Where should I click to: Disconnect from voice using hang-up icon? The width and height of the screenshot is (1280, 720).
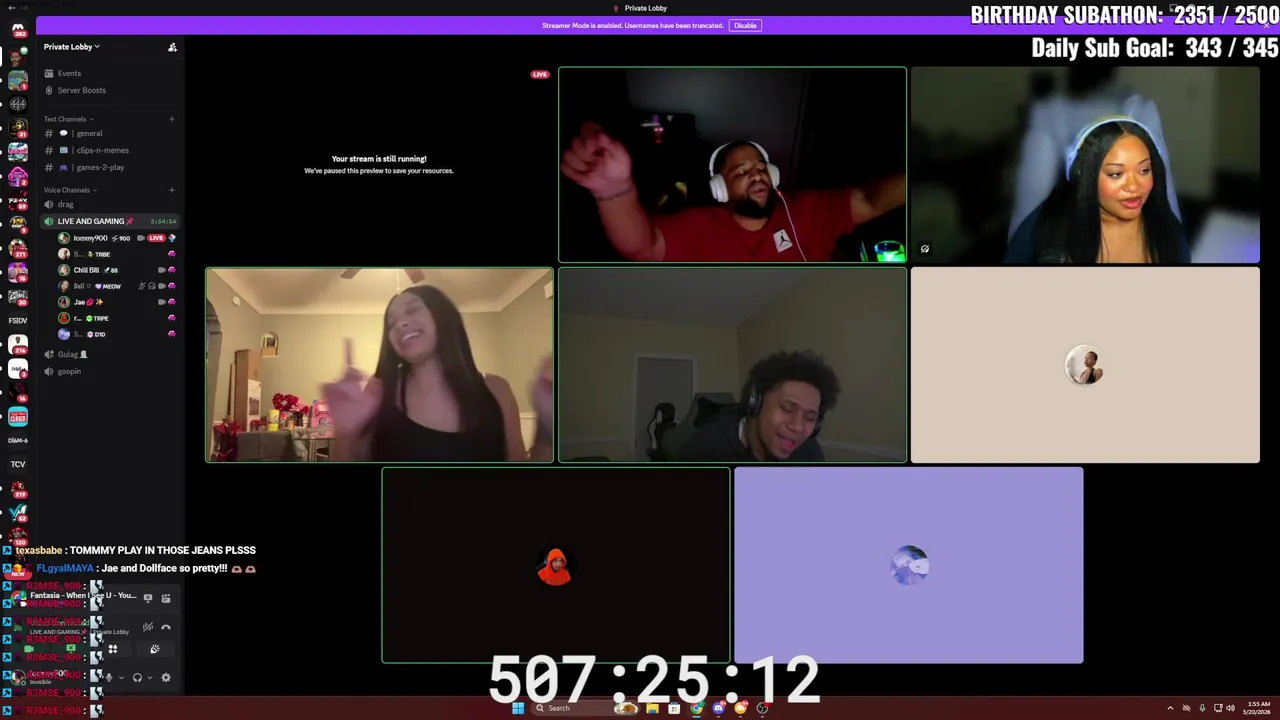[x=166, y=627]
